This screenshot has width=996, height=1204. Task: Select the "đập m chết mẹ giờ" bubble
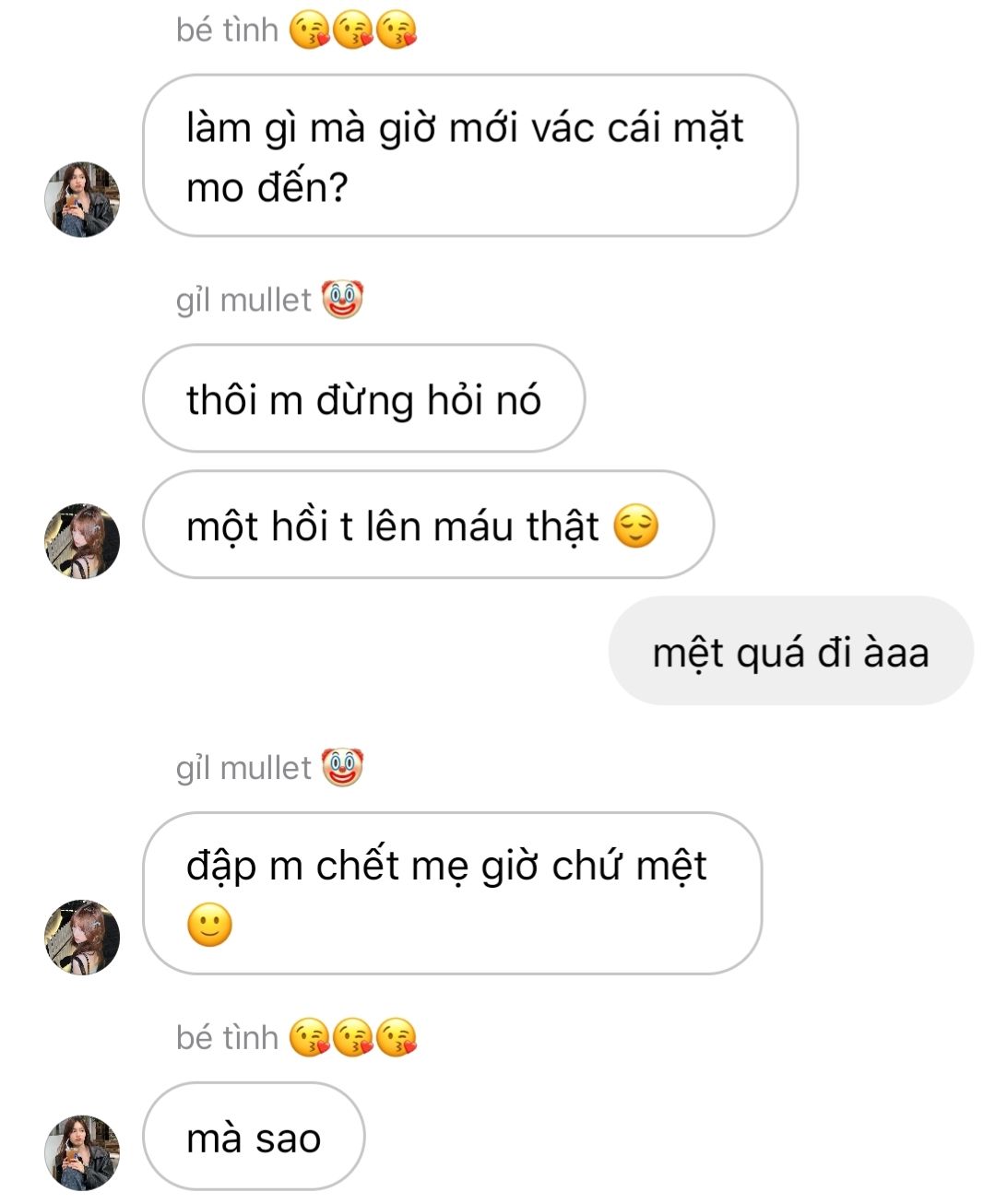tap(452, 893)
